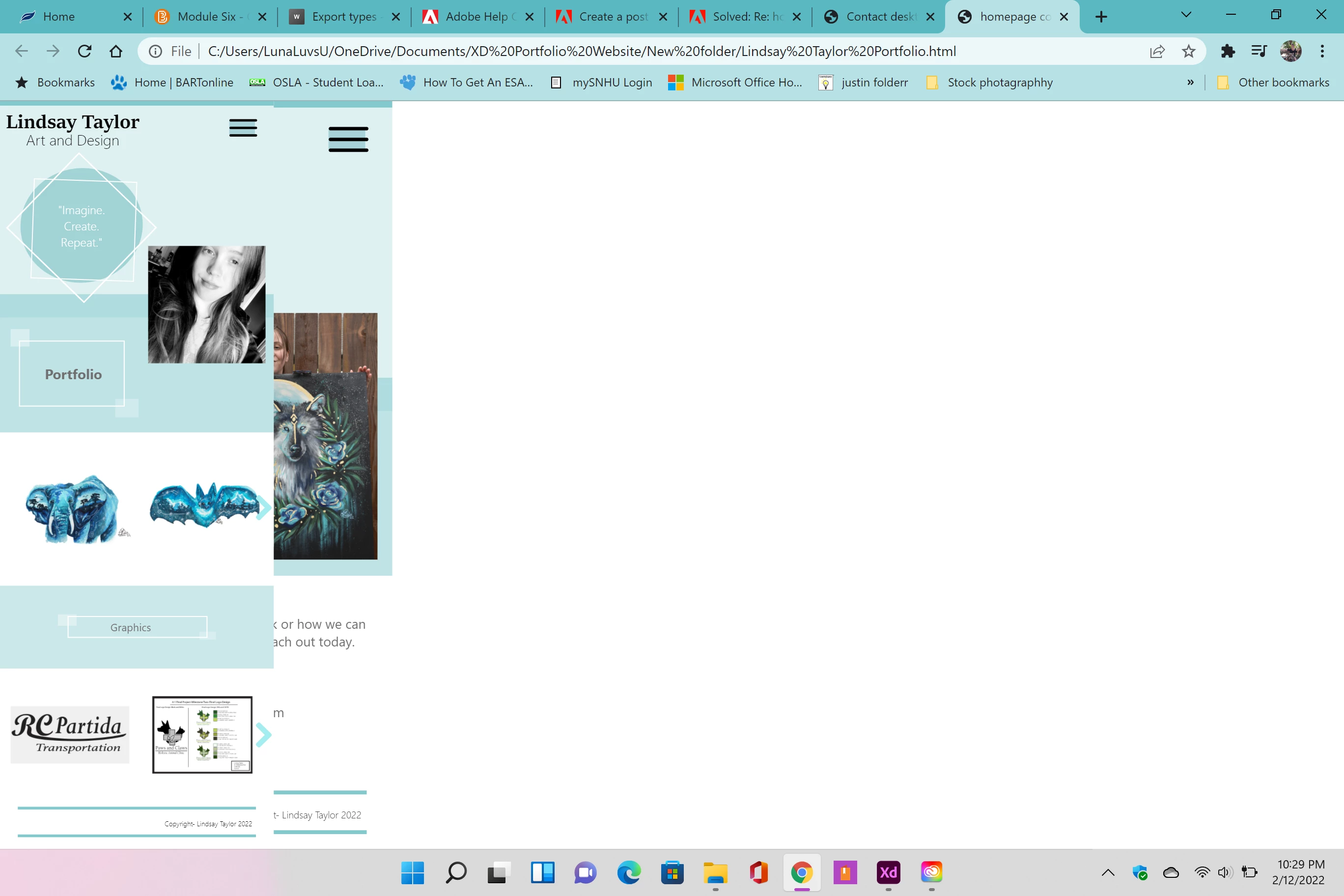
Task: Show hidden system tray icons
Action: tap(1108, 872)
